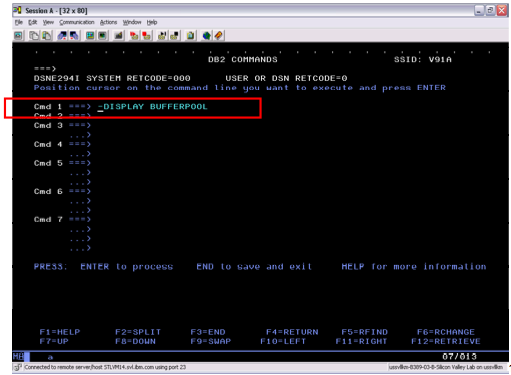Click the F5=RFIND function key label
The image size is (511, 375).
[365, 332]
